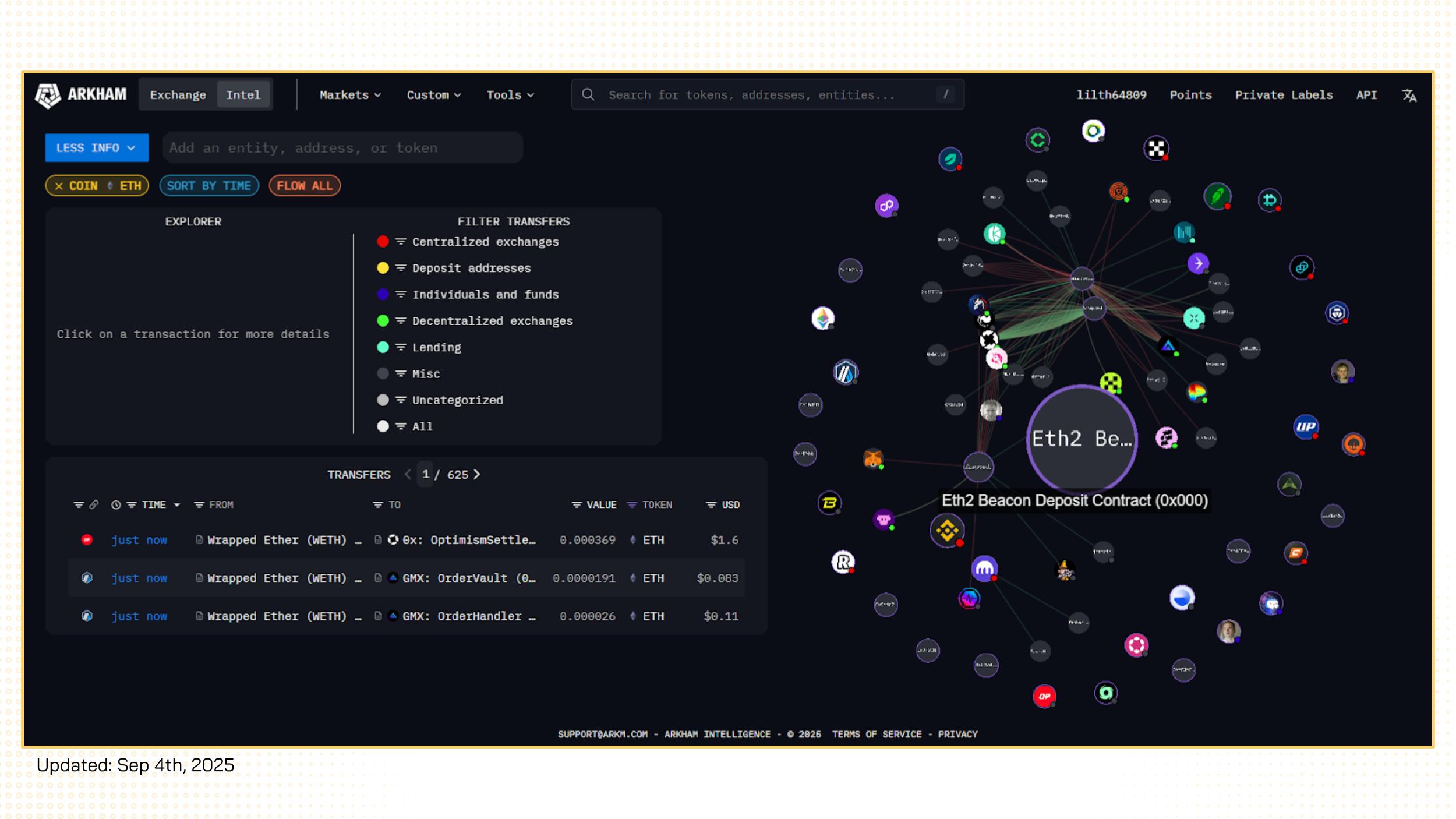Select the Polygon purple node
1456x819 pixels.
tap(886, 206)
